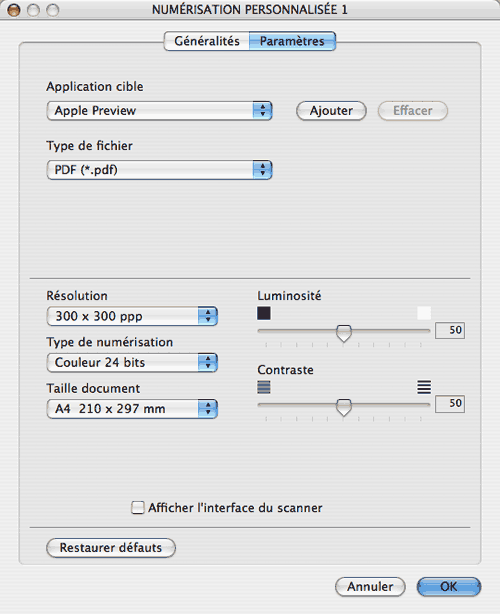Click the high contrast lines icon
Image resolution: width=500 pixels, height=614 pixels.
point(424,387)
